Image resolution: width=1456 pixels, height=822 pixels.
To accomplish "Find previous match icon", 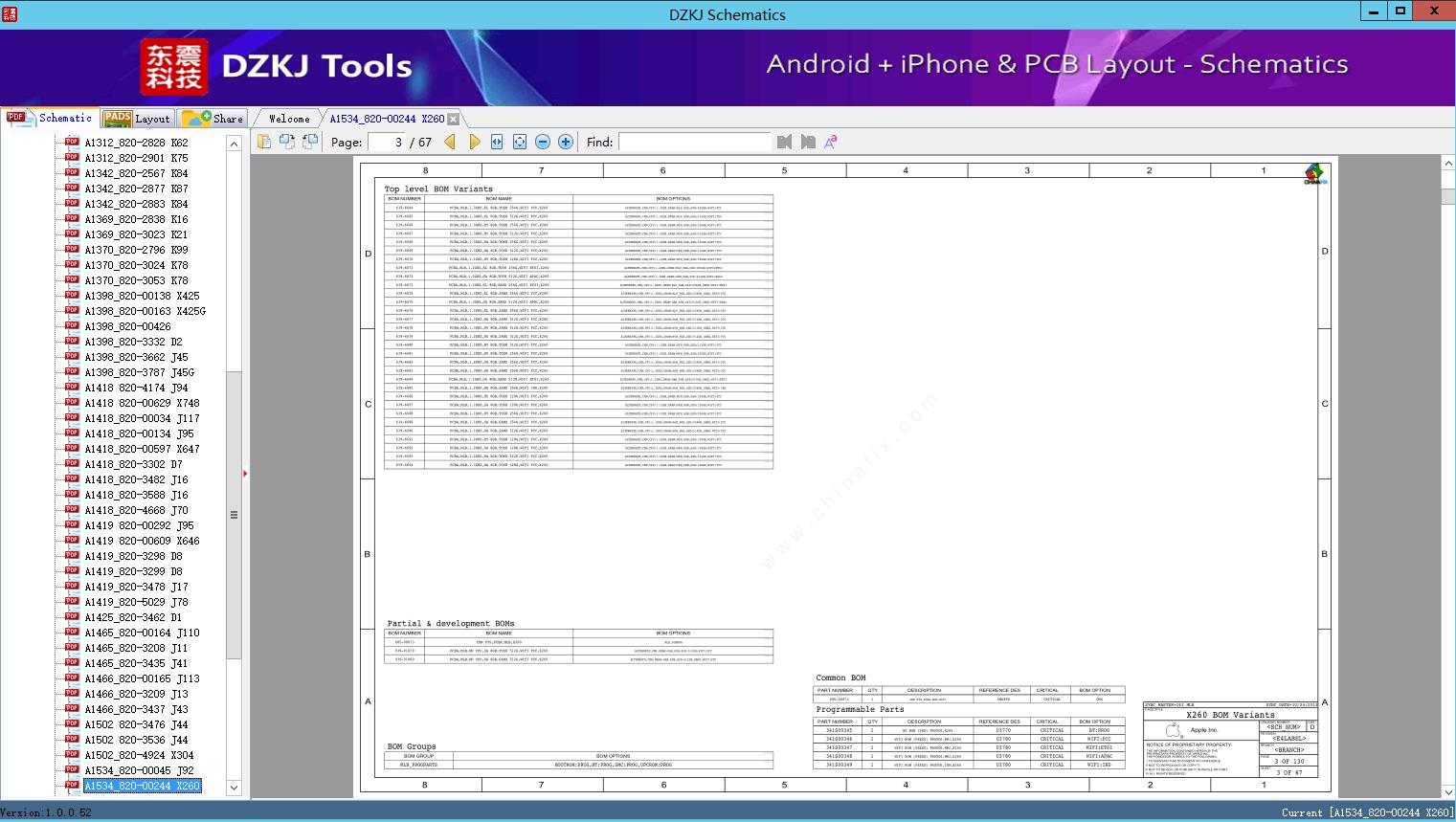I will pos(785,142).
